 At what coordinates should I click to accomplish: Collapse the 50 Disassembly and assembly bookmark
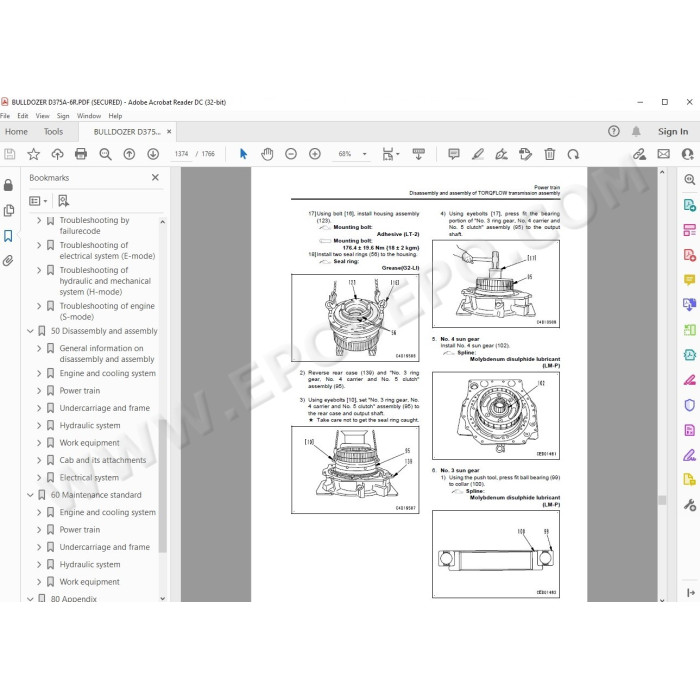pos(30,331)
